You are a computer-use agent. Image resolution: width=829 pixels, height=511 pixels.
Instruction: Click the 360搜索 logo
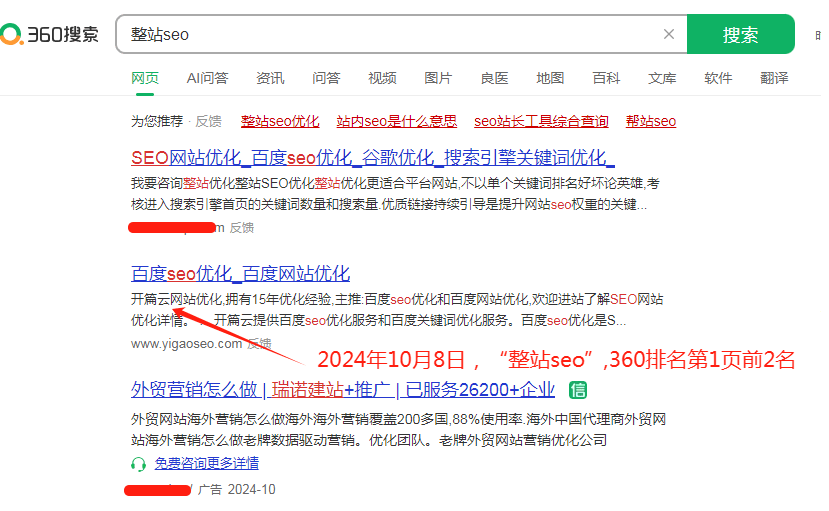coord(49,34)
